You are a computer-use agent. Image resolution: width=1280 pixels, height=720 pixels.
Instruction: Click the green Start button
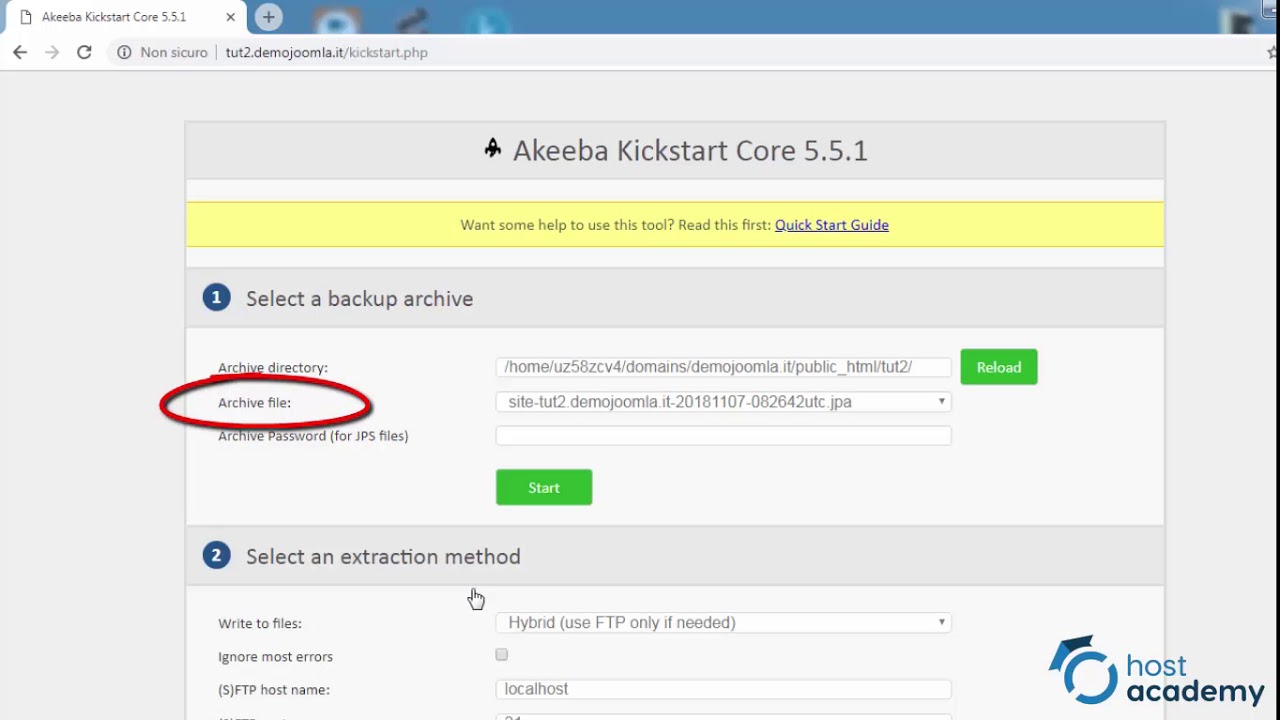tap(544, 487)
